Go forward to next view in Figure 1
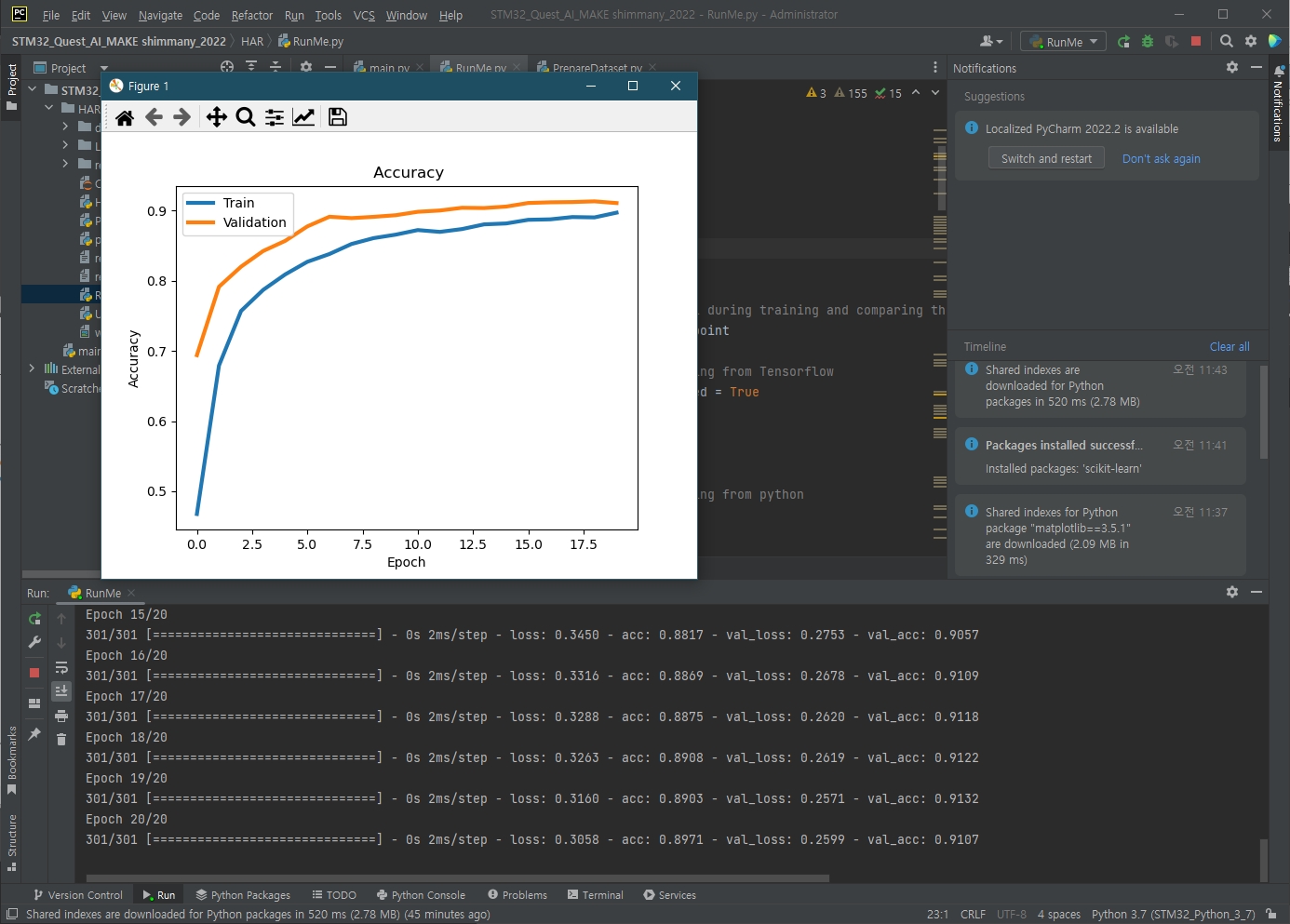 point(182,116)
